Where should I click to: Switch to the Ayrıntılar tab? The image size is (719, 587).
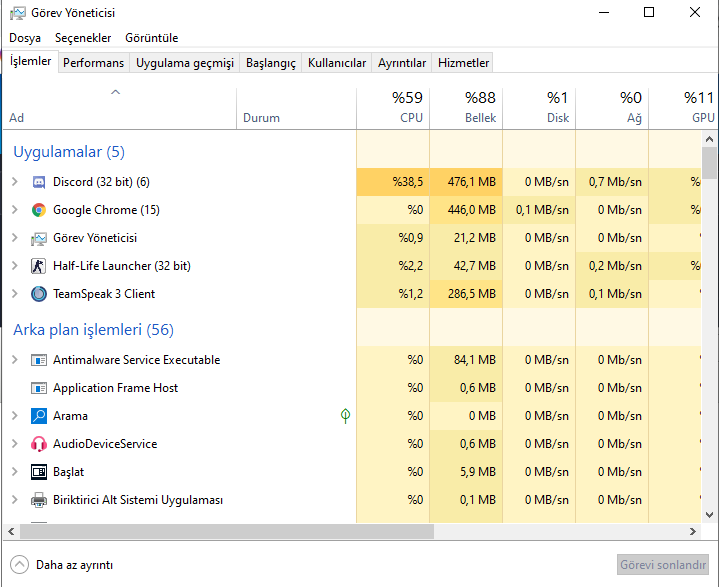[x=402, y=63]
